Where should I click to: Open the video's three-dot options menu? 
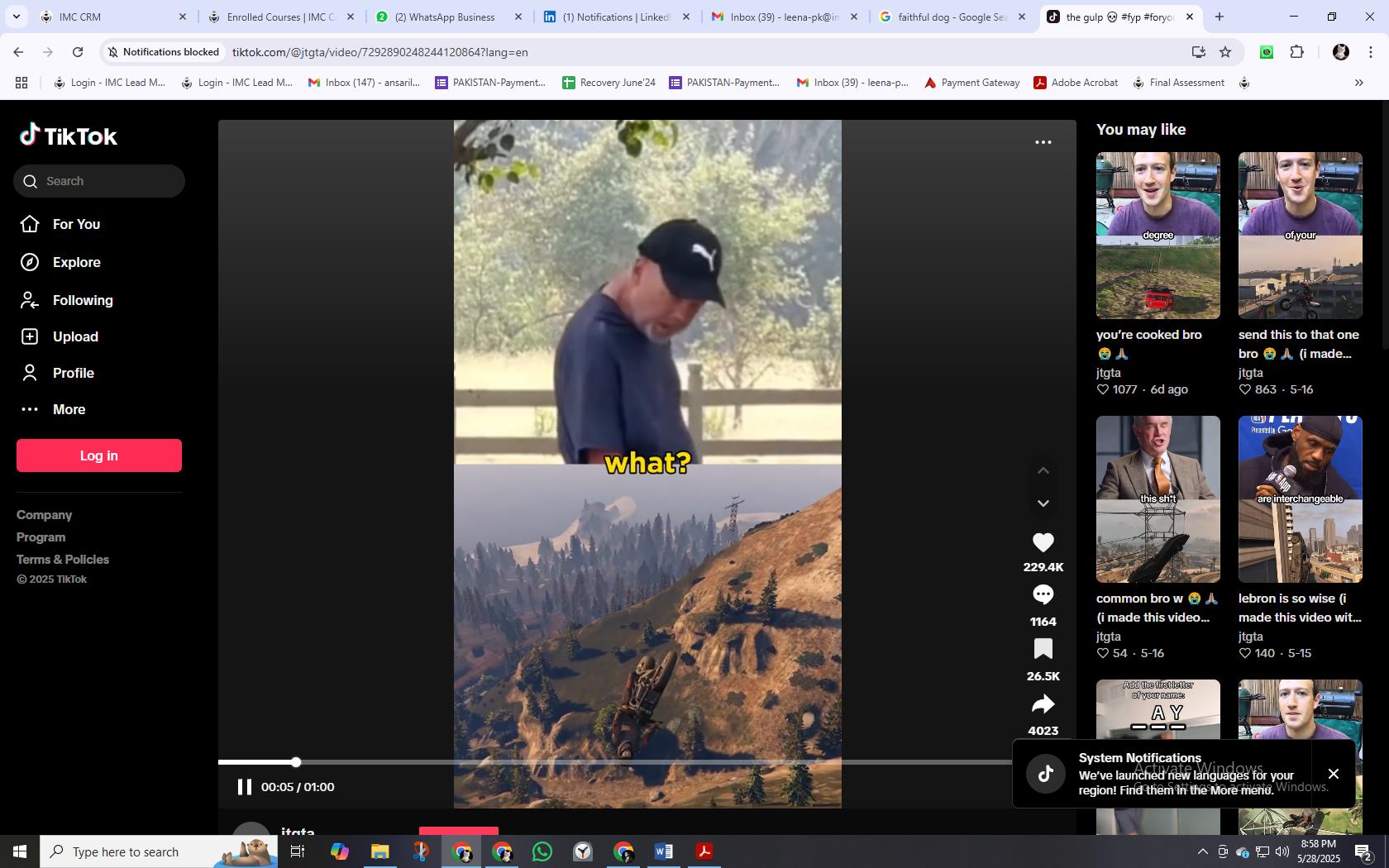(1043, 142)
